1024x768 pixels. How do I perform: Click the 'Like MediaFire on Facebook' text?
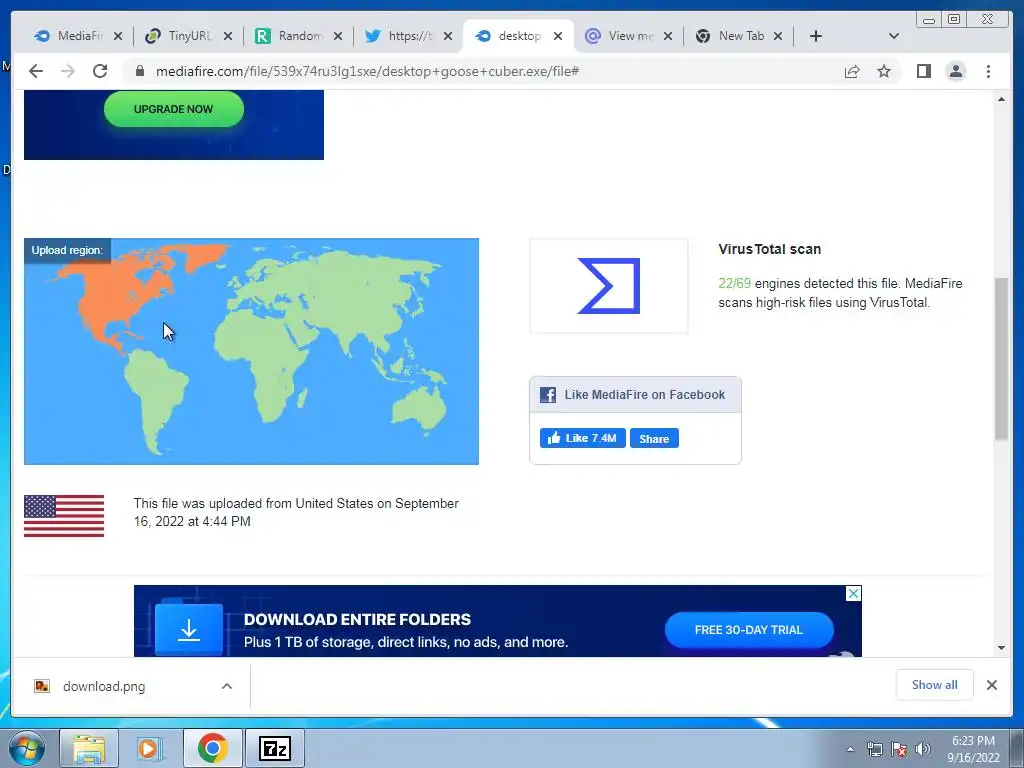(645, 394)
